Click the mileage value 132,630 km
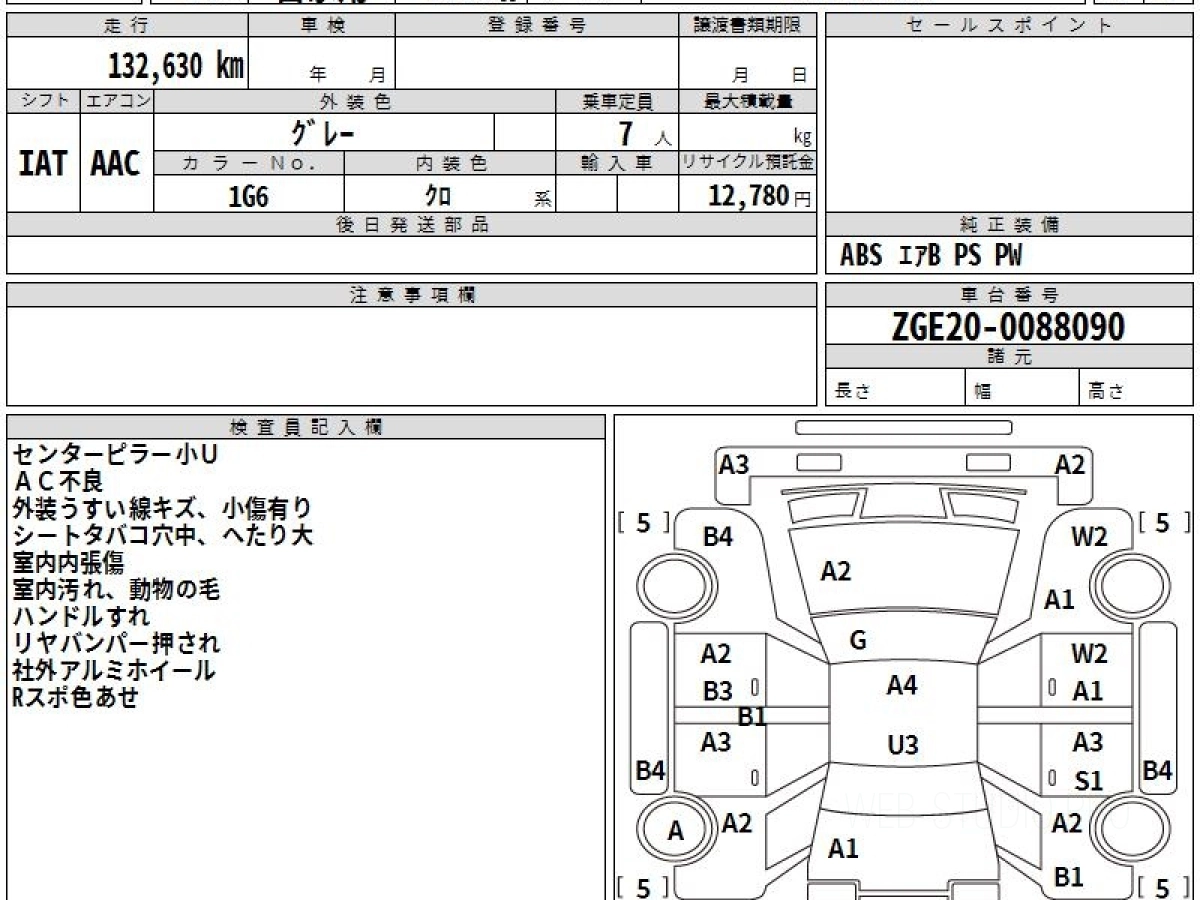The height and width of the screenshot is (900, 1200). (x=175, y=66)
